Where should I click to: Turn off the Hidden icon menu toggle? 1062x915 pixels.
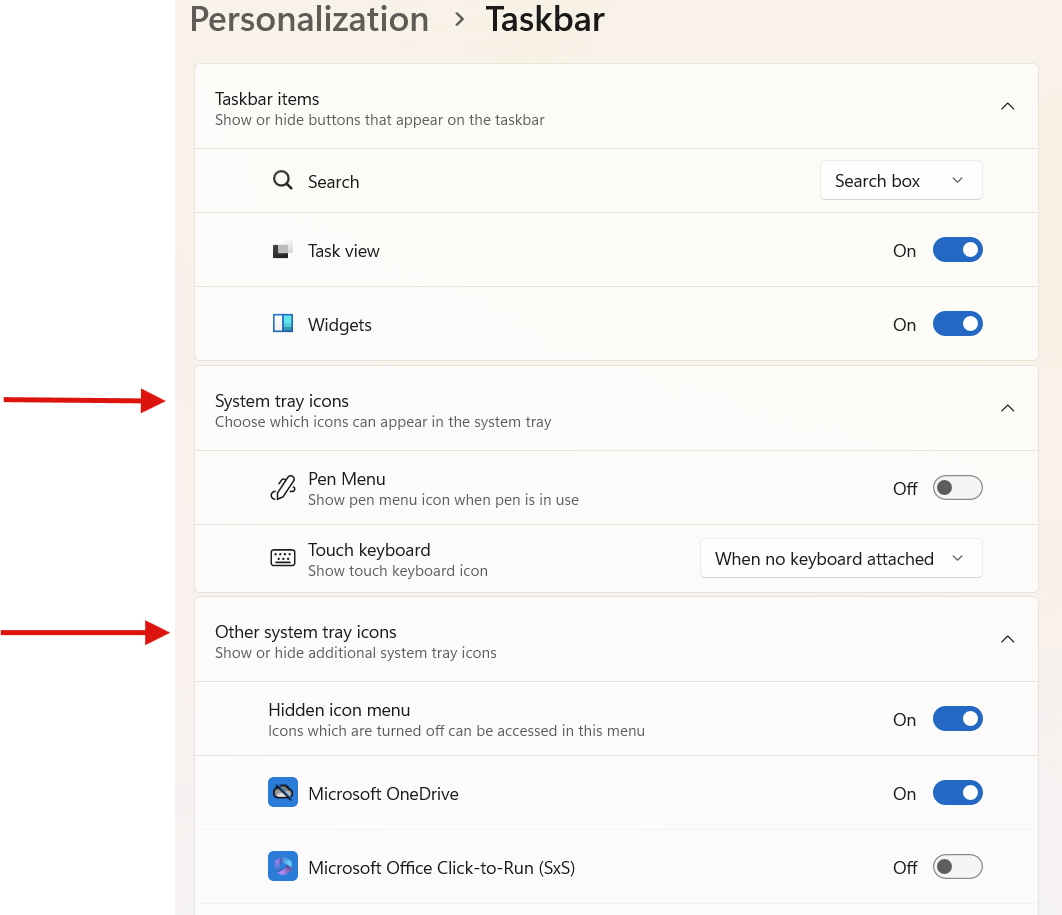(957, 718)
